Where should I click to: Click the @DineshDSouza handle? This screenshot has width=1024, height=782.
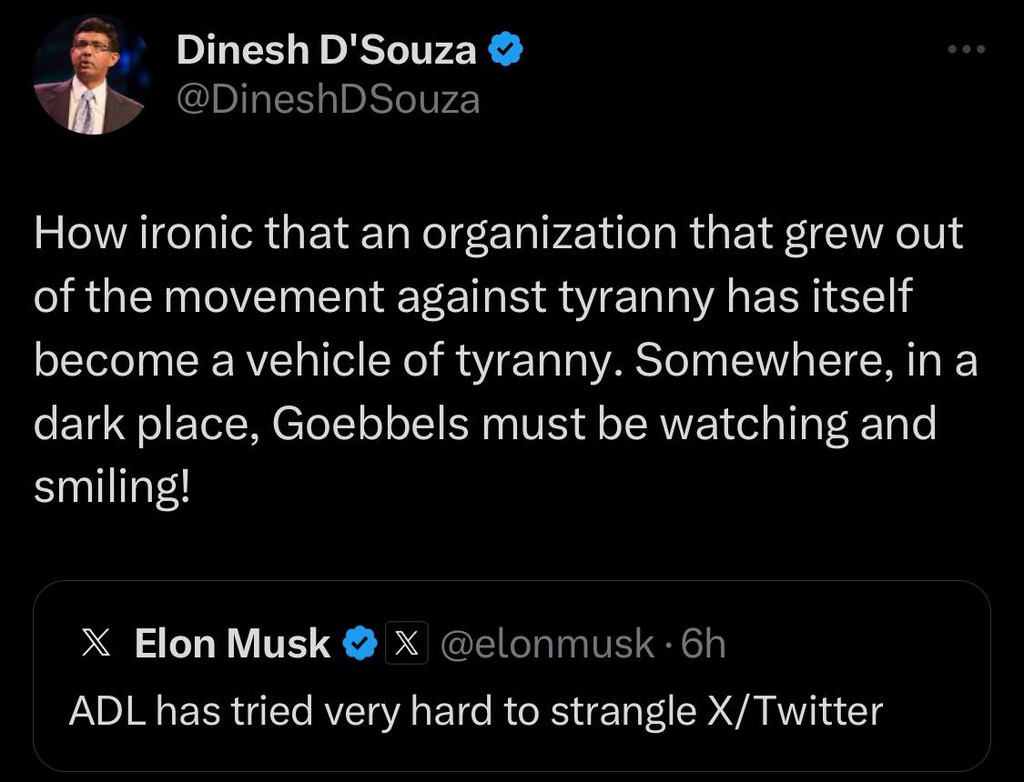point(328,99)
